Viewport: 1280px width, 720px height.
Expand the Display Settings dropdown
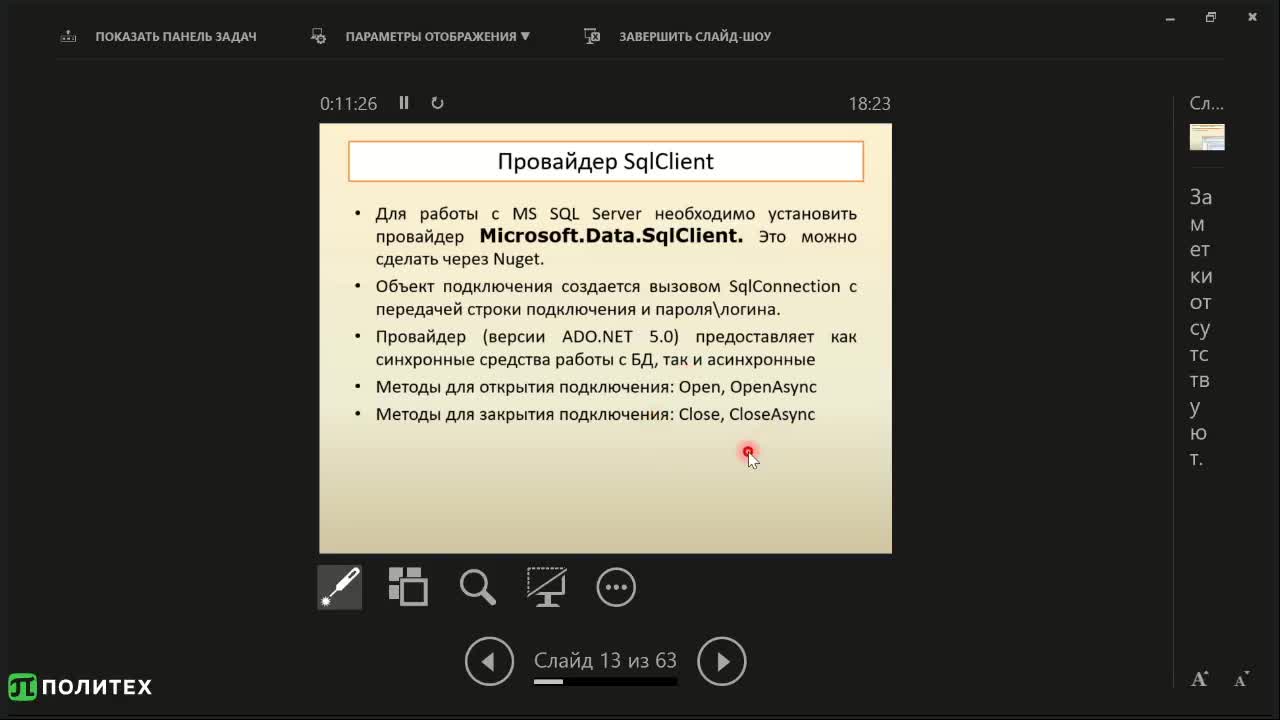[437, 36]
